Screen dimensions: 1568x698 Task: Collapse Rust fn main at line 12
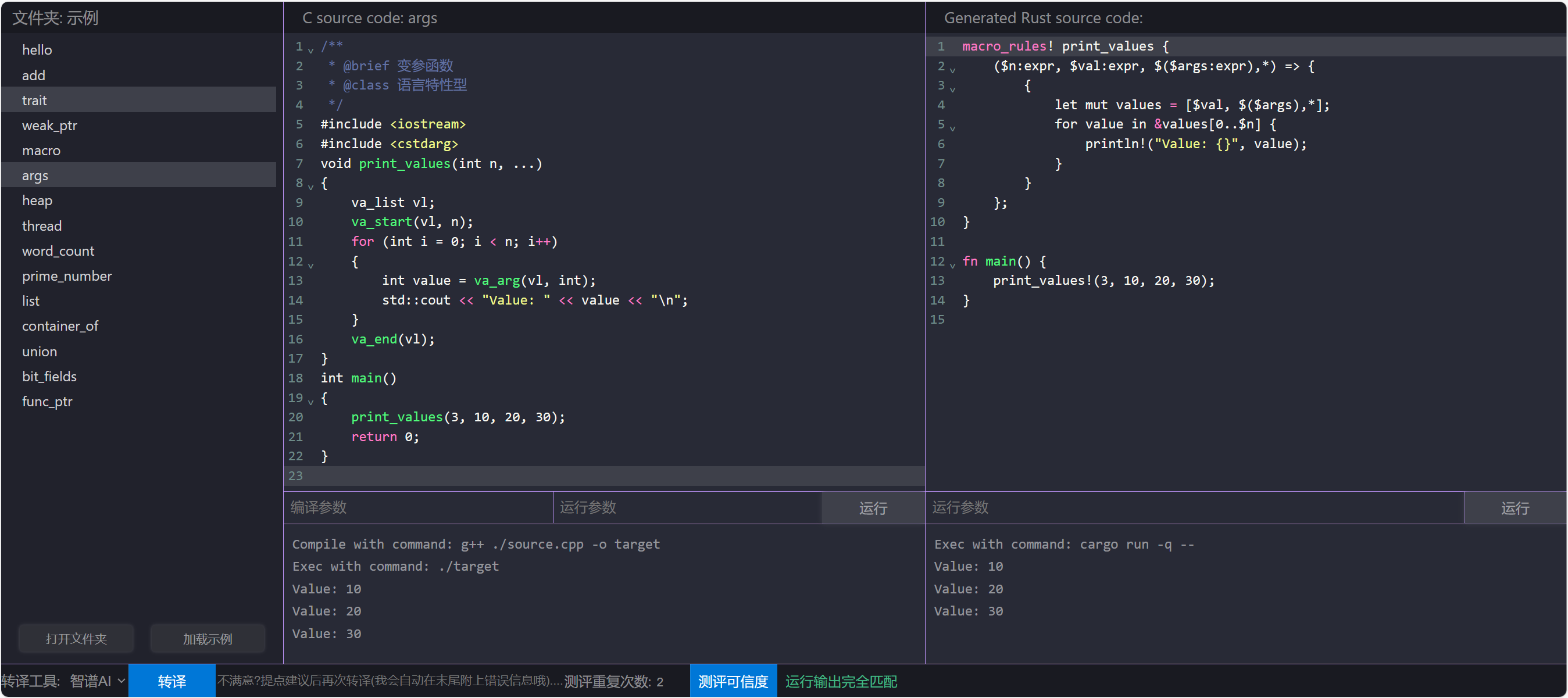pyautogui.click(x=953, y=266)
